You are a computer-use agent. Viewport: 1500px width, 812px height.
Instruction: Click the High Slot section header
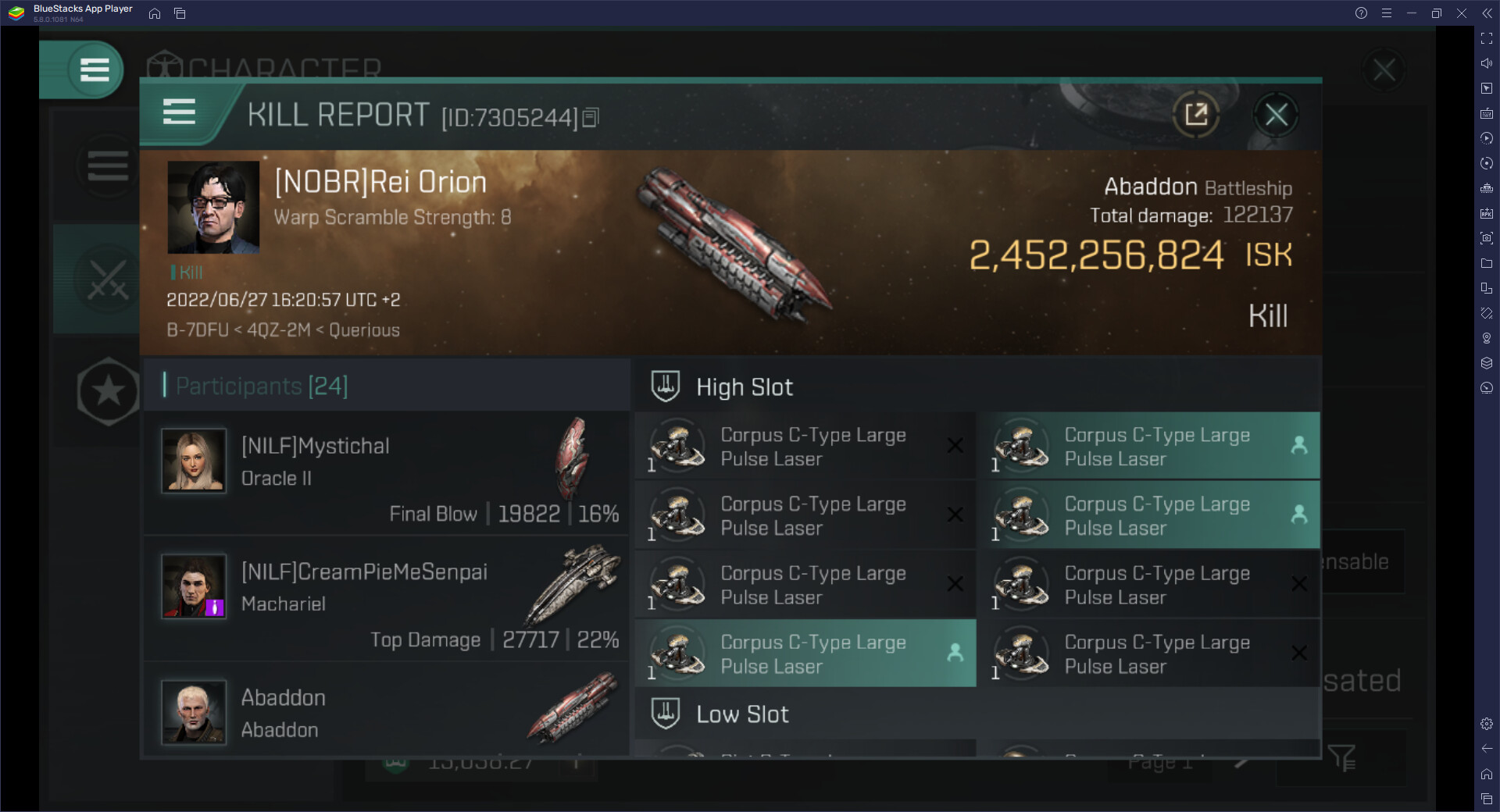click(744, 387)
